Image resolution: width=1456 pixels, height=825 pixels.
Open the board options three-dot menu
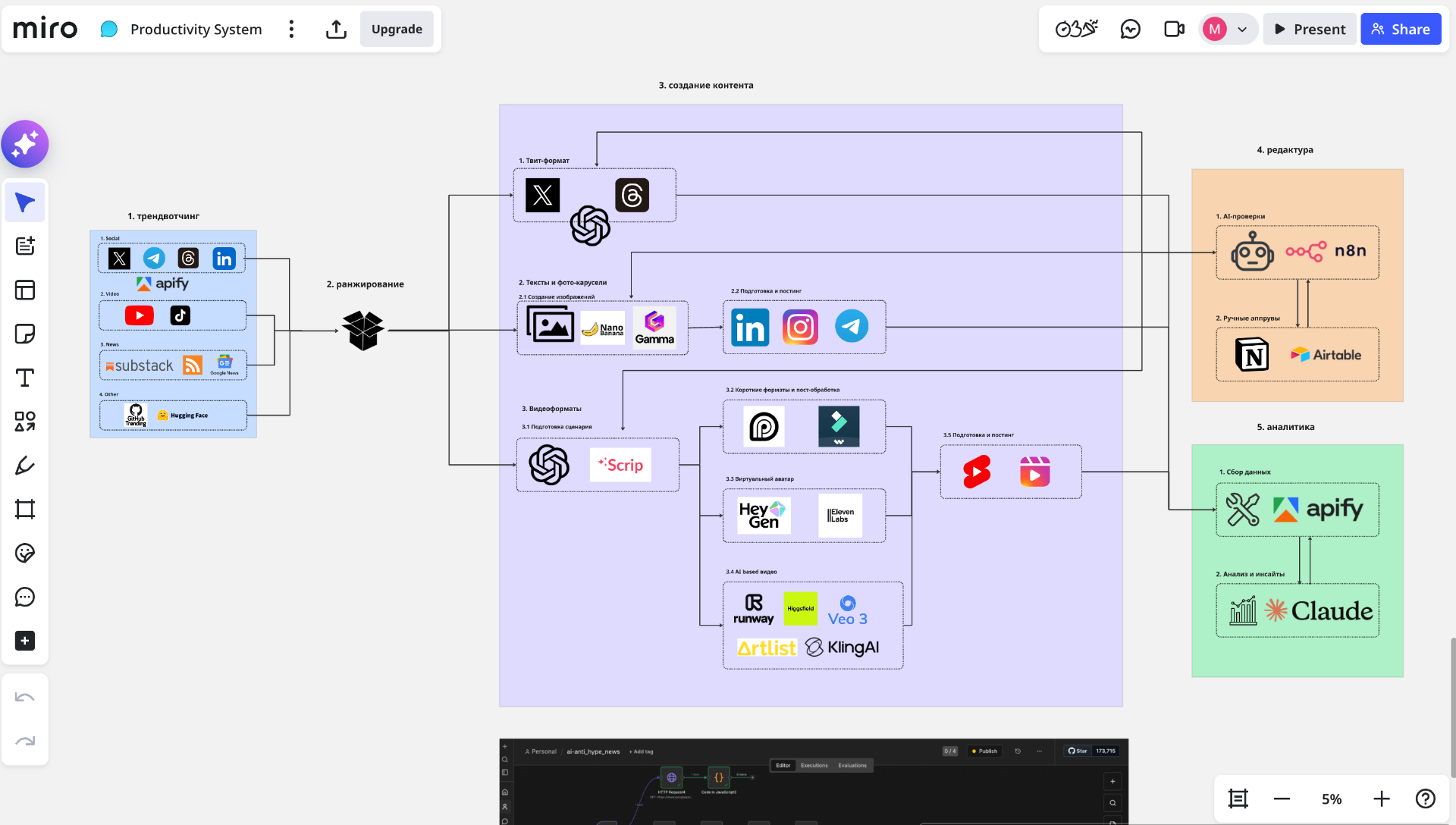[x=291, y=30]
